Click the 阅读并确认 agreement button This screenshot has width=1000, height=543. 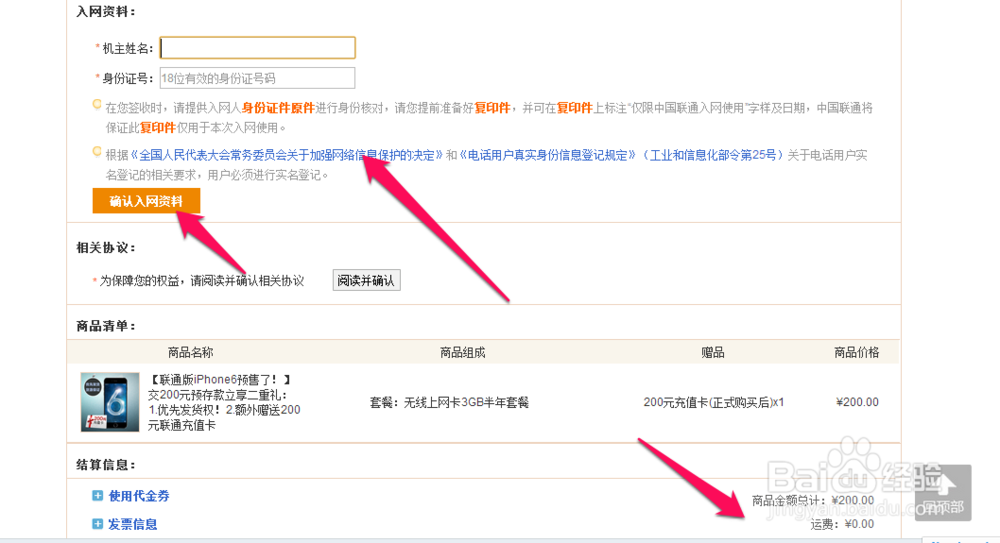pos(366,281)
